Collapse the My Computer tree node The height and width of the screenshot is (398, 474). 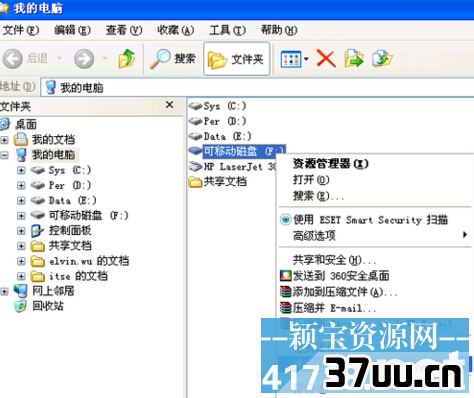[4, 155]
